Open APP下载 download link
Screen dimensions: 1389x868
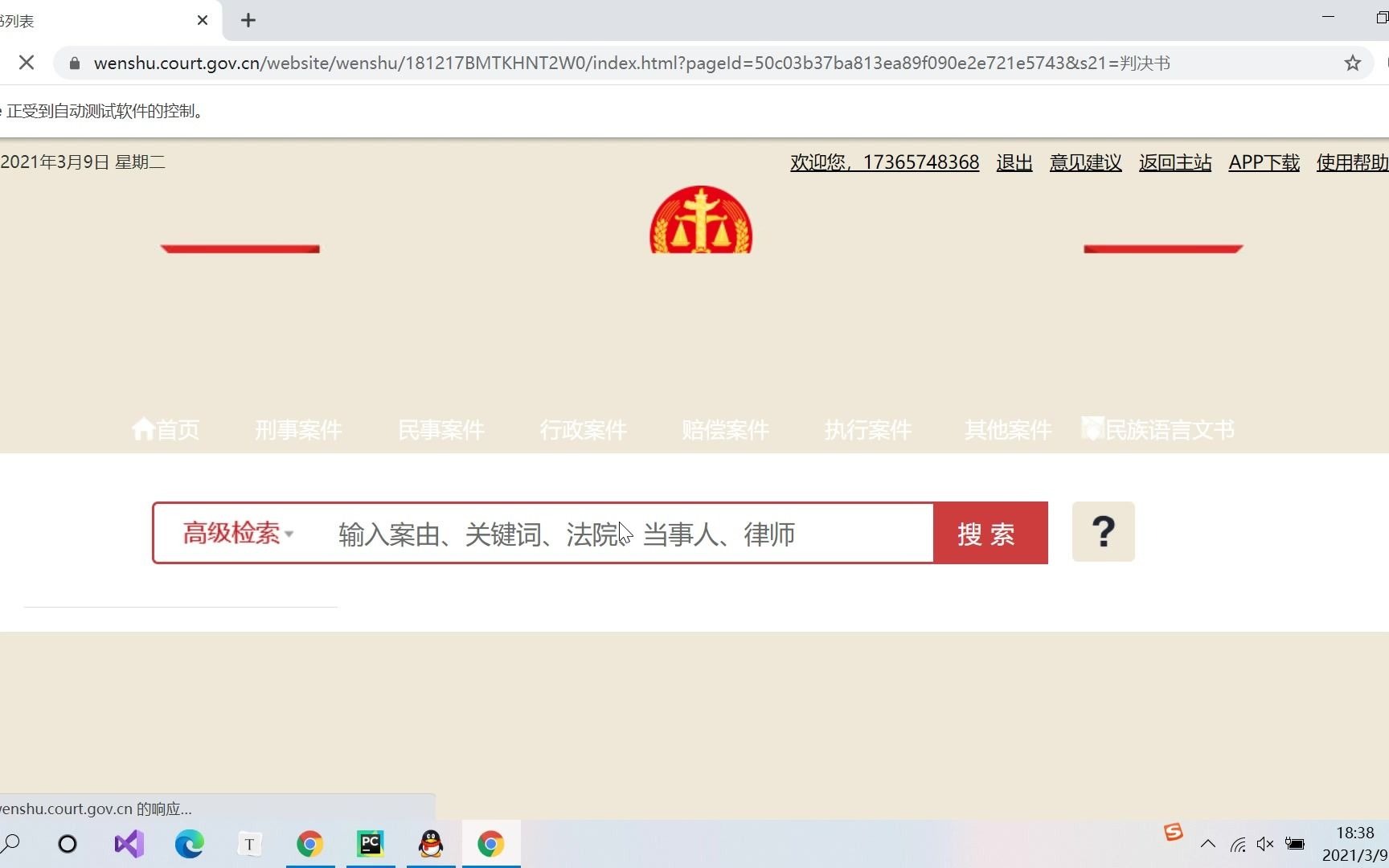click(1264, 162)
